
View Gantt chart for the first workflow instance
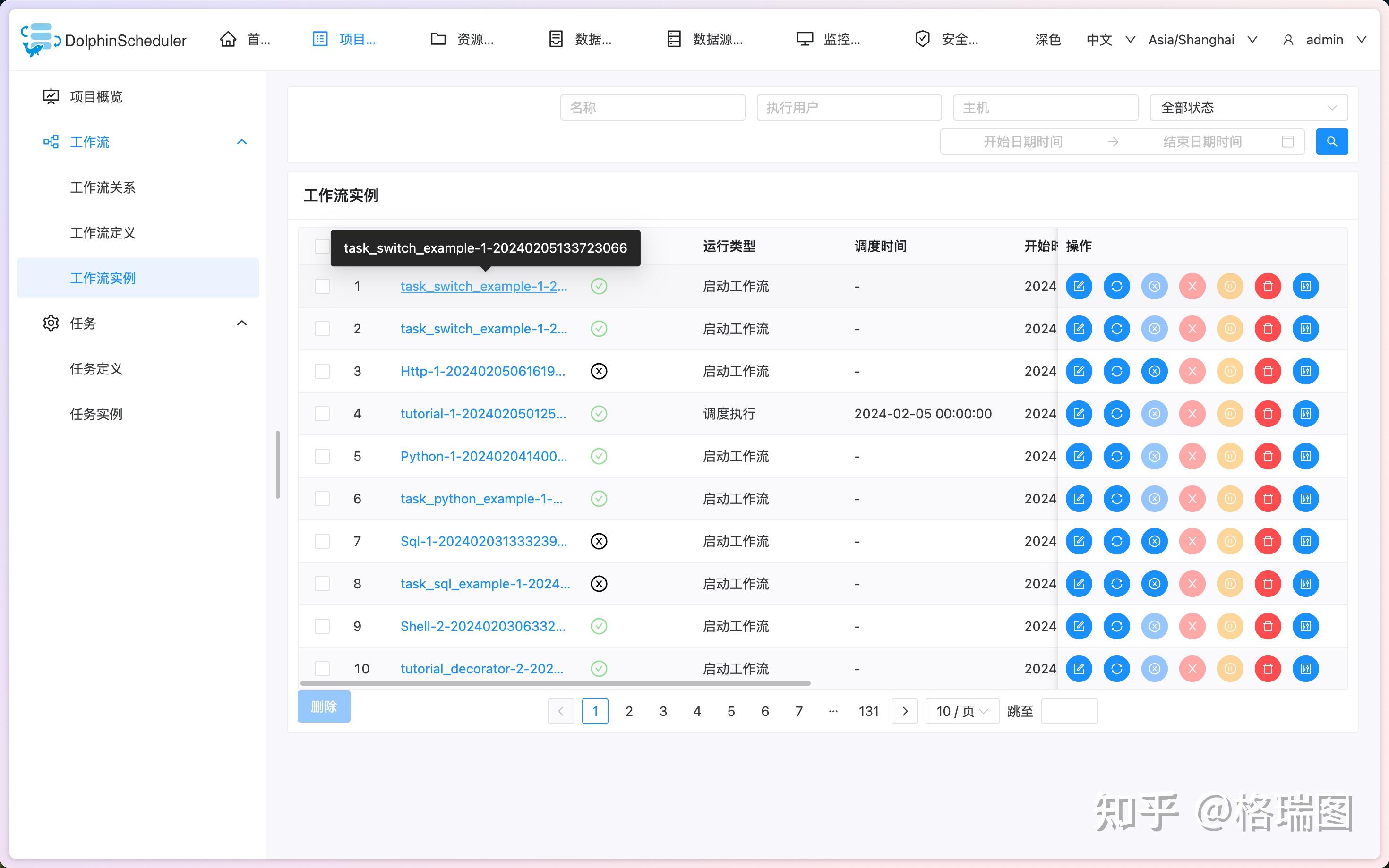point(1306,286)
